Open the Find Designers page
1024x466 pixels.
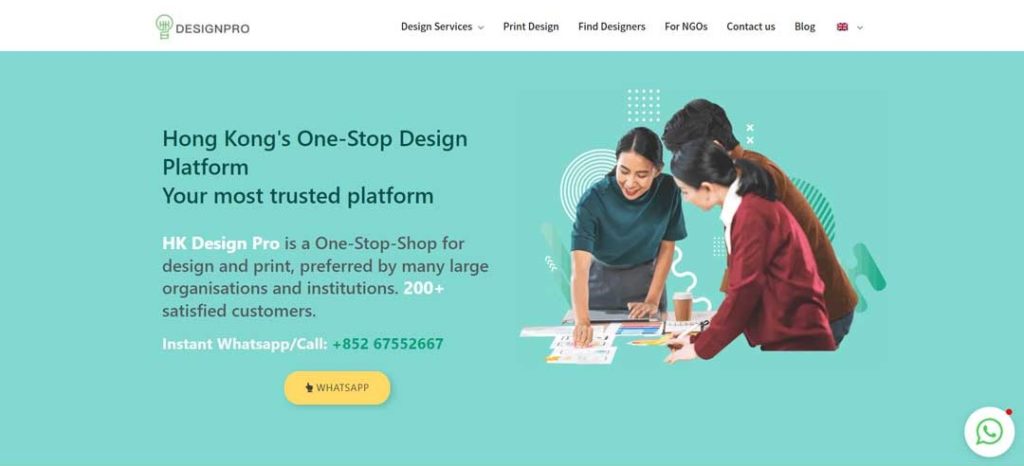click(611, 27)
